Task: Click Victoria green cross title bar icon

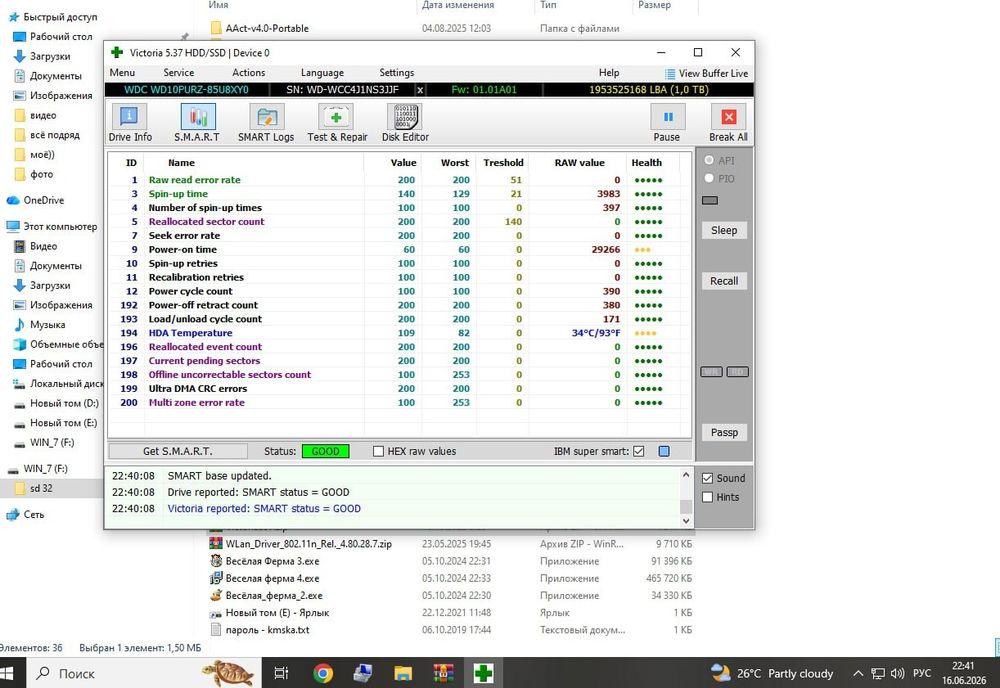Action: (117, 52)
